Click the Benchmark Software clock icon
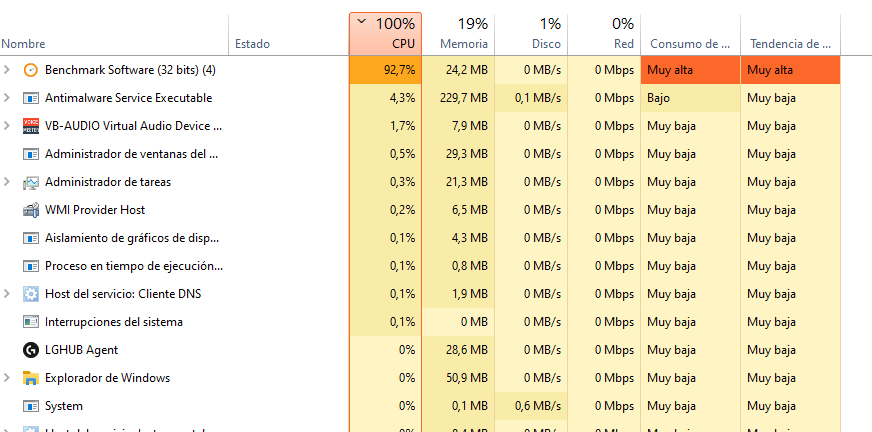The height and width of the screenshot is (432, 872). click(x=31, y=70)
